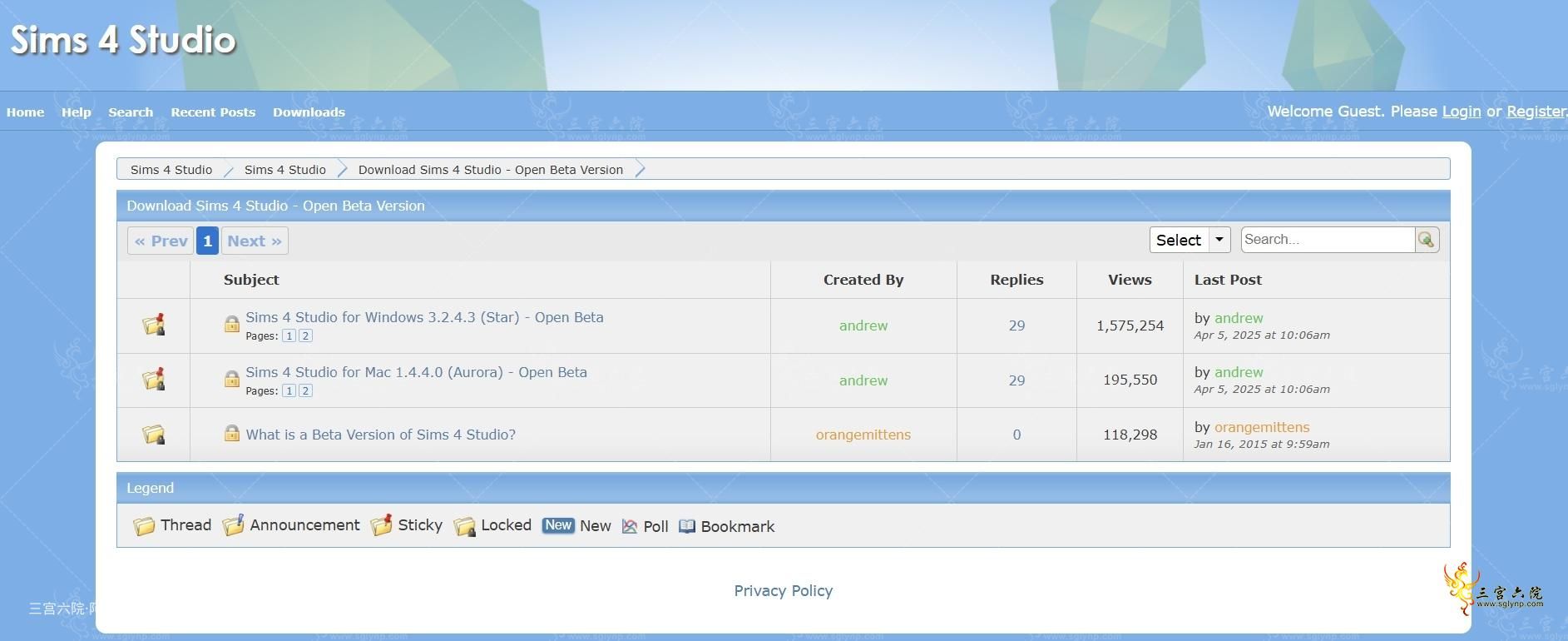Click the Sims 4 Studio site title
This screenshot has width=1568, height=641.
point(123,40)
